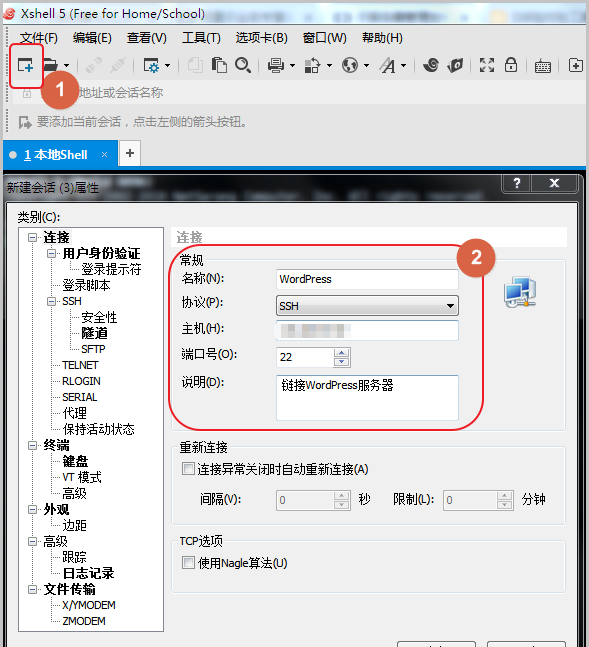This screenshot has width=589, height=647.
Task: Click the Paste clipboard icon
Action: (219, 65)
